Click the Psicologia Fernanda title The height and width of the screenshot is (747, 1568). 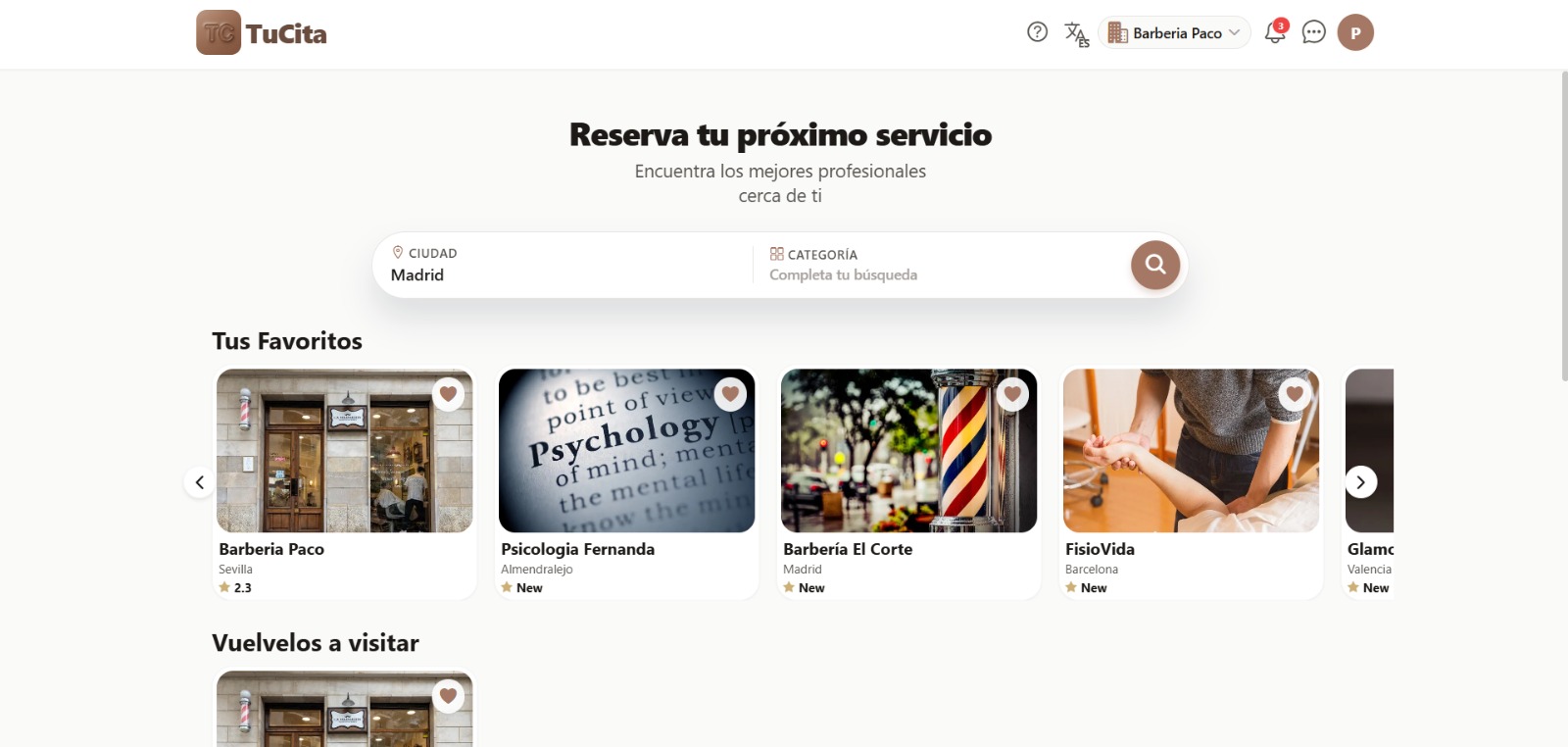(577, 549)
